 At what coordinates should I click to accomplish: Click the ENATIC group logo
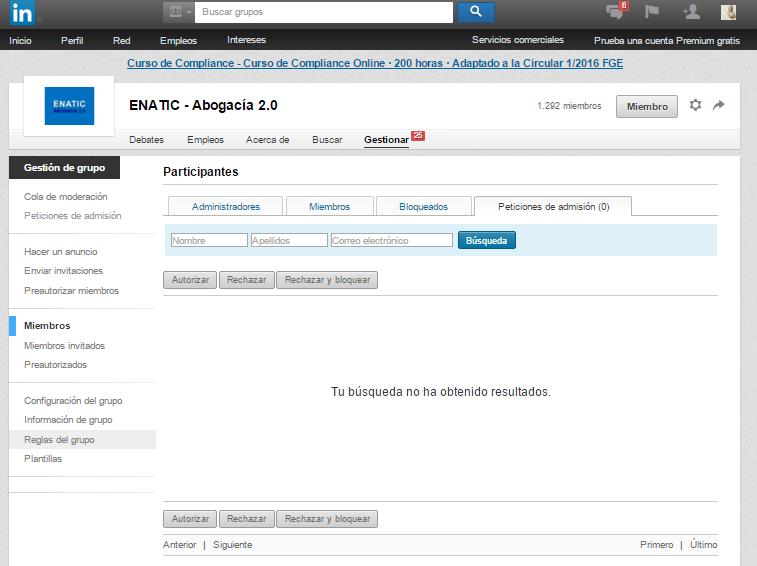(69, 106)
